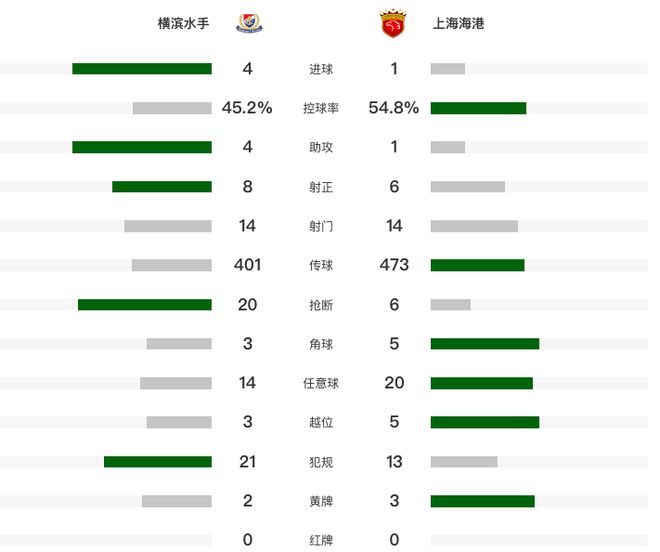Click Yokohama's green tackles bar
This screenshot has height=552, width=660.
coord(145,305)
